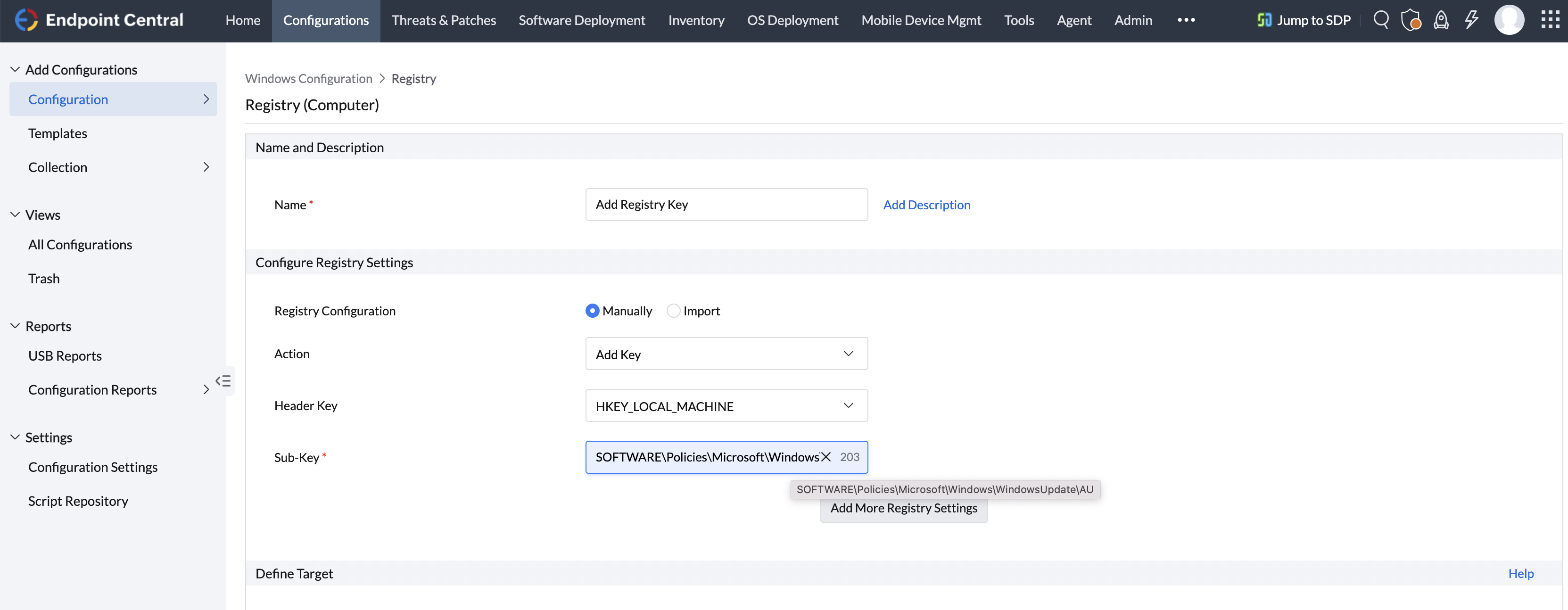Collapse the sidebar with toggle icon

[223, 381]
